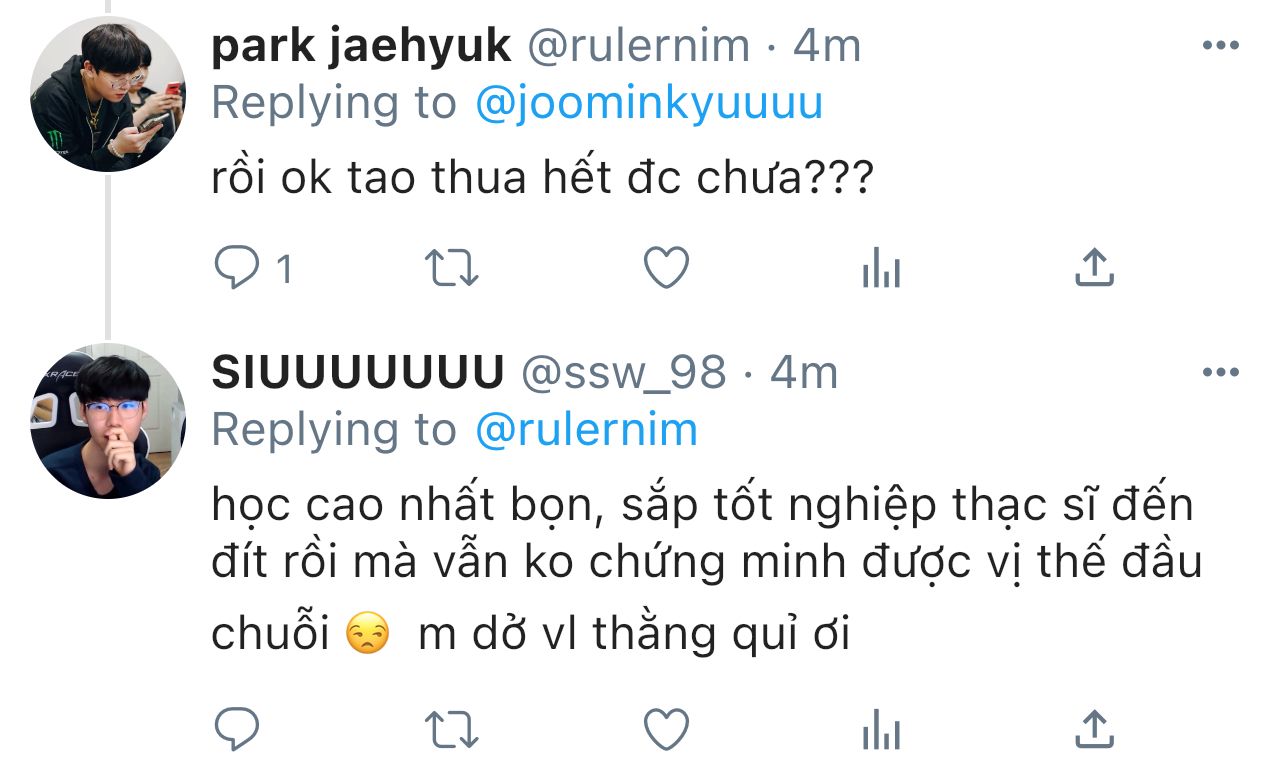Open park jaehyuk's profile picture
Viewport: 1284px width, 772px height.
[108, 95]
